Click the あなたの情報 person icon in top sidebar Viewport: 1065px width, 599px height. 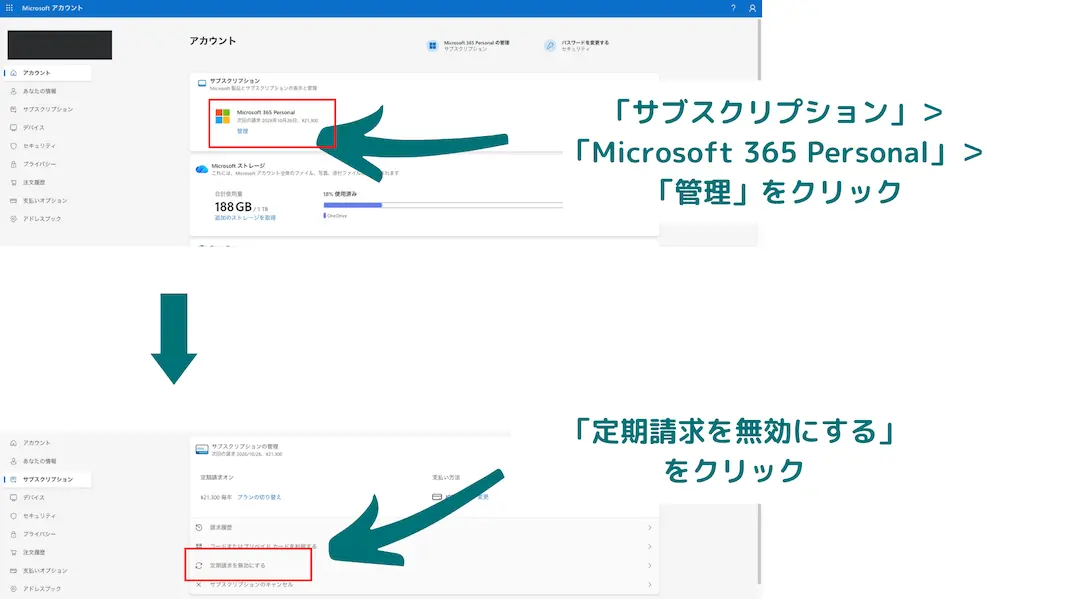pyautogui.click(x=14, y=91)
